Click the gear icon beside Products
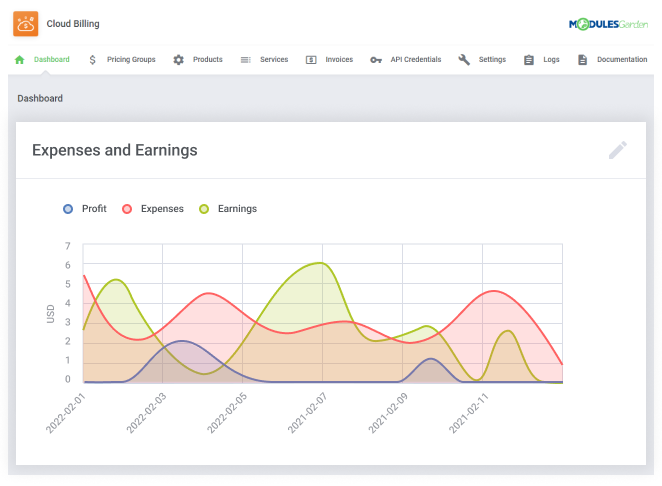This screenshot has height=486, width=662. click(179, 60)
